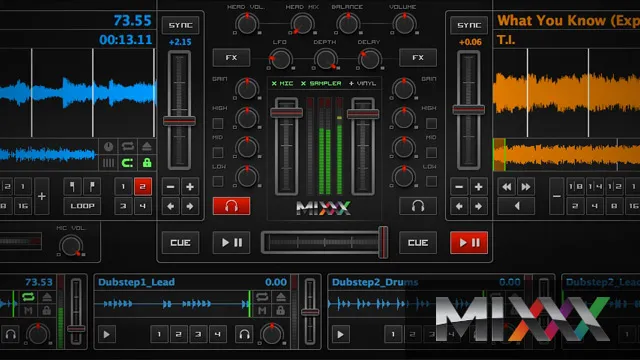640x360 pixels.
Task: Click the DELAY effect knob
Action: (369, 60)
